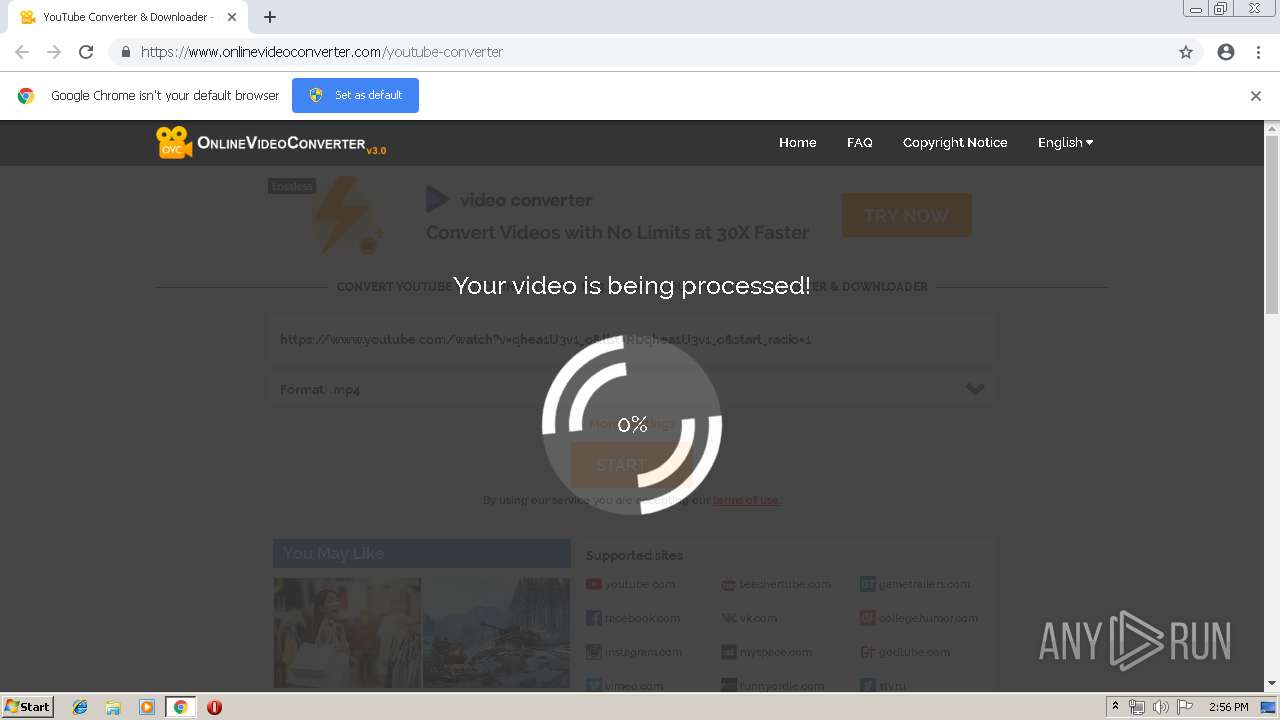
Task: Click the browser back arrow
Action: click(x=22, y=52)
